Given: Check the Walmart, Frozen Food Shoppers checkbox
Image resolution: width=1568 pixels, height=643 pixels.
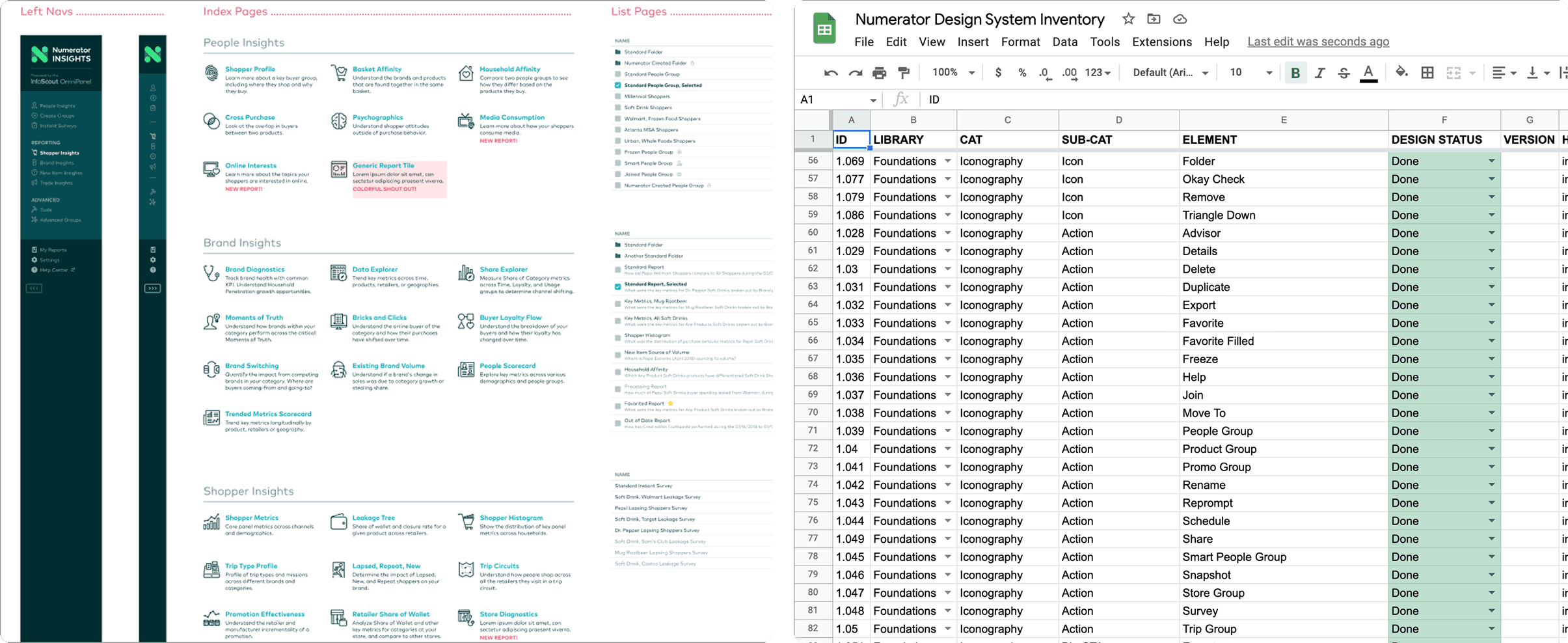Looking at the screenshot, I should pos(617,118).
